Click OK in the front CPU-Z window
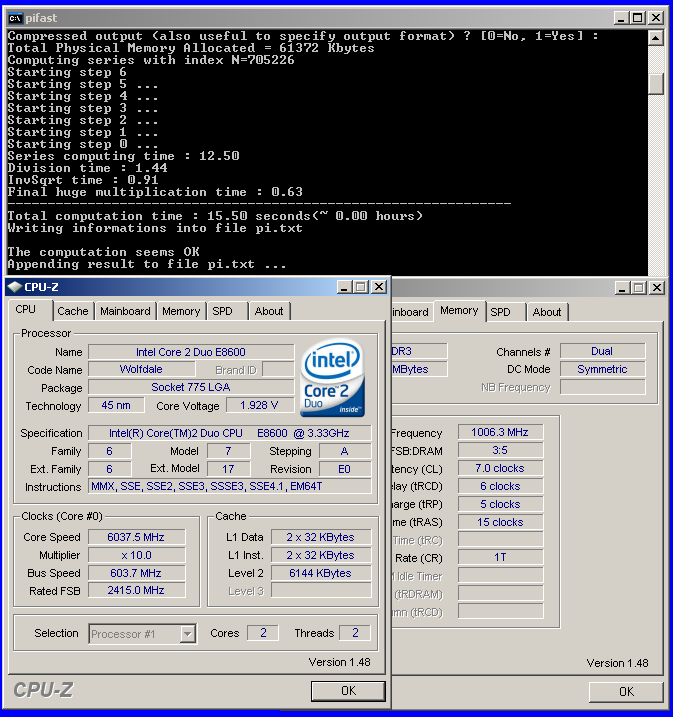673x717 pixels. tap(348, 690)
